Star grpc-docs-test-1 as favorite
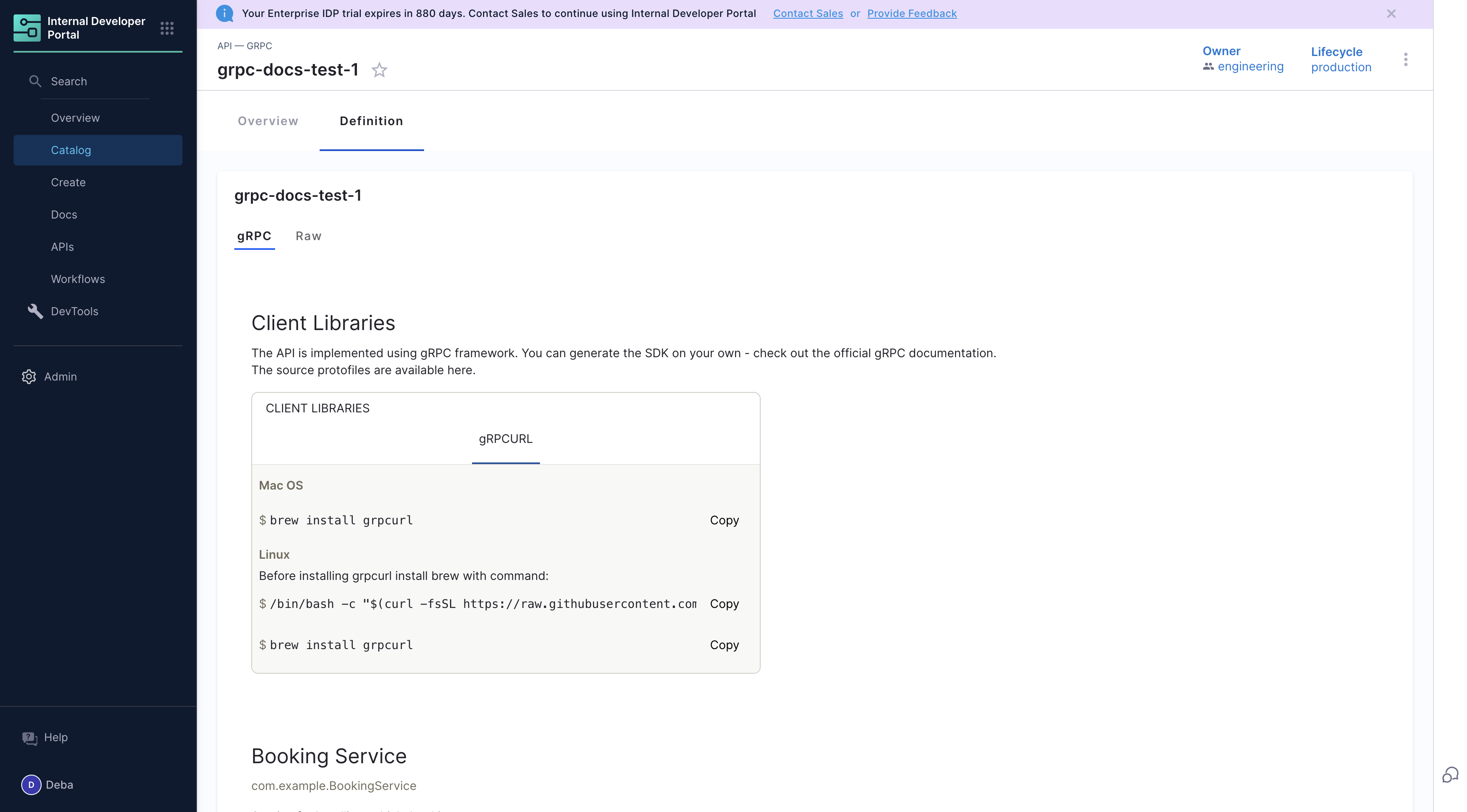This screenshot has width=1467, height=812. point(379,70)
